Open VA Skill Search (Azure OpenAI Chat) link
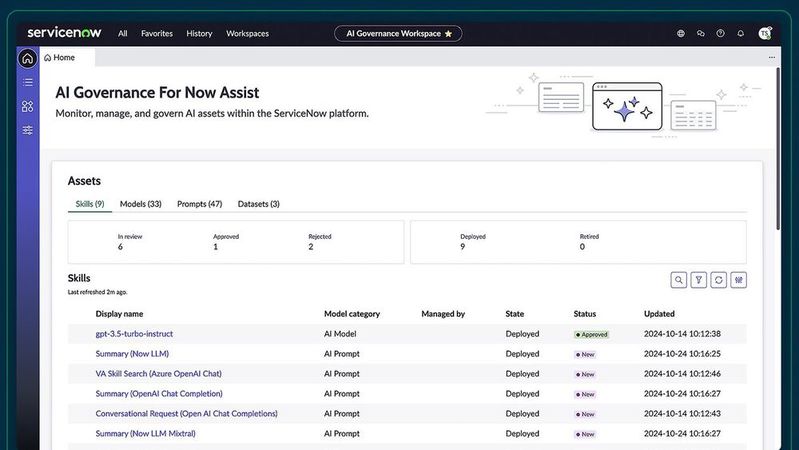Screen dimensions: 799x450 [x=158, y=374]
